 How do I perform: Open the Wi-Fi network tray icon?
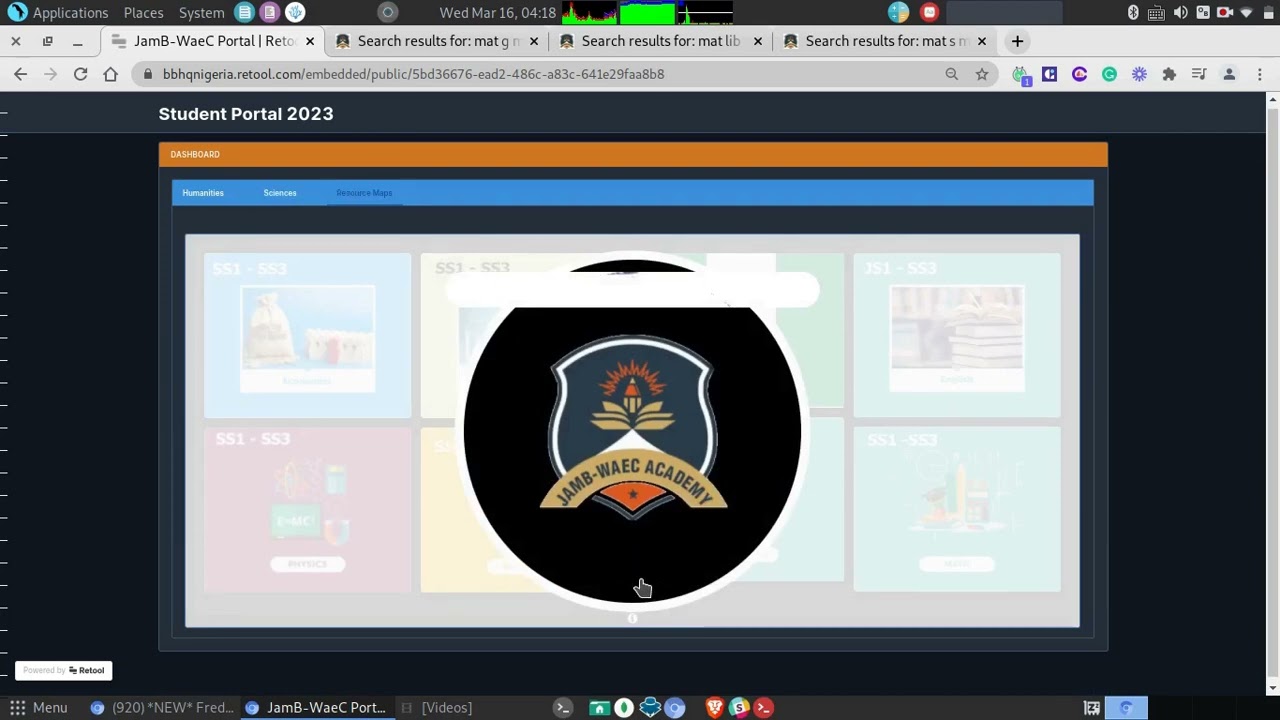point(1245,12)
